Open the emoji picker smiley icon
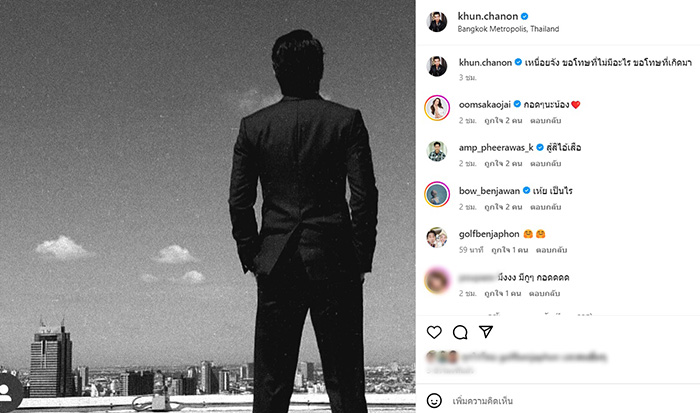 tap(435, 400)
